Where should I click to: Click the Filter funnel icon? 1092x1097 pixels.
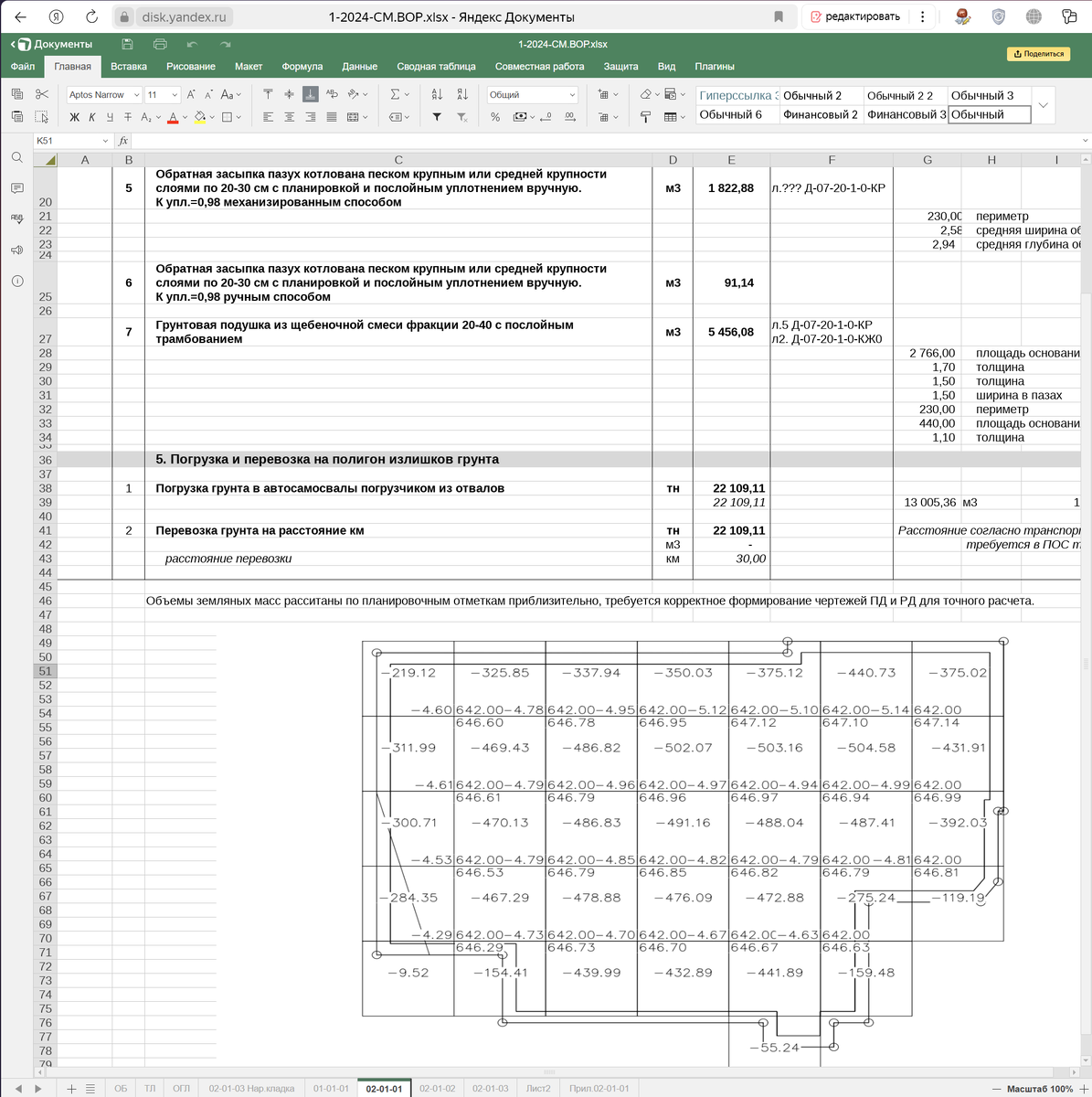(x=437, y=117)
